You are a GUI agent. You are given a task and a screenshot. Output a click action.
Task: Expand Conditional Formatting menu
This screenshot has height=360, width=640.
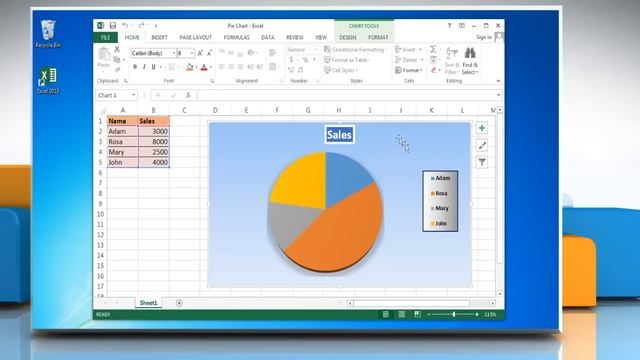coord(356,50)
